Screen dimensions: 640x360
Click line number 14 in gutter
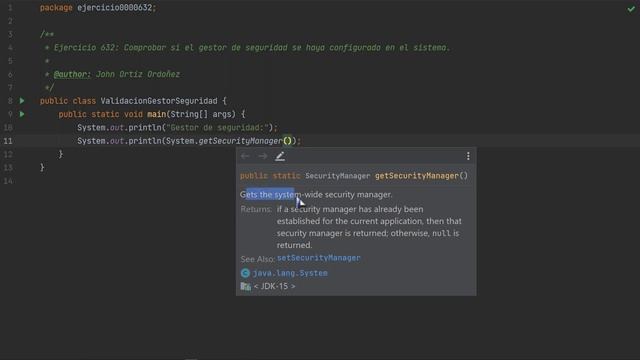click(8, 181)
